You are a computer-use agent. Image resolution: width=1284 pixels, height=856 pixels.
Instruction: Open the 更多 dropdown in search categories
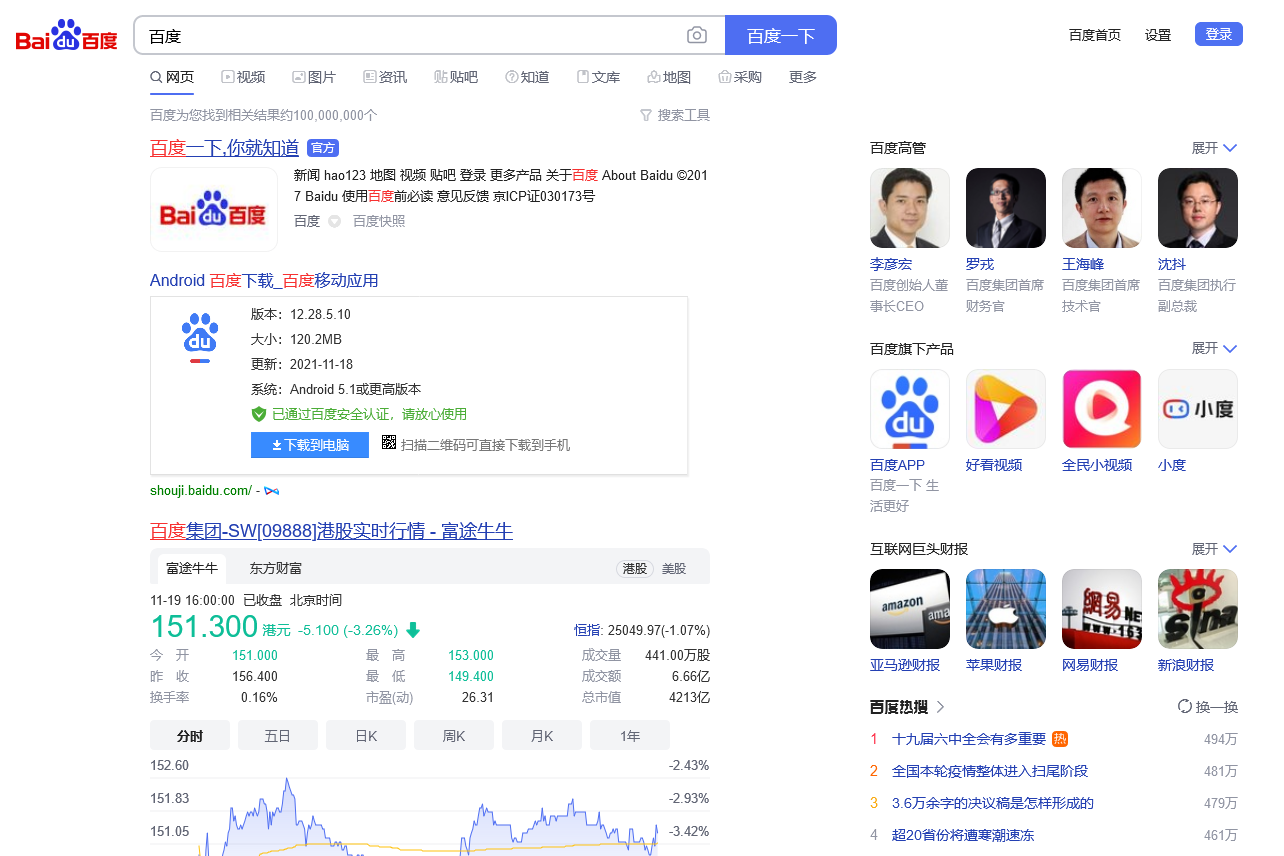click(802, 77)
